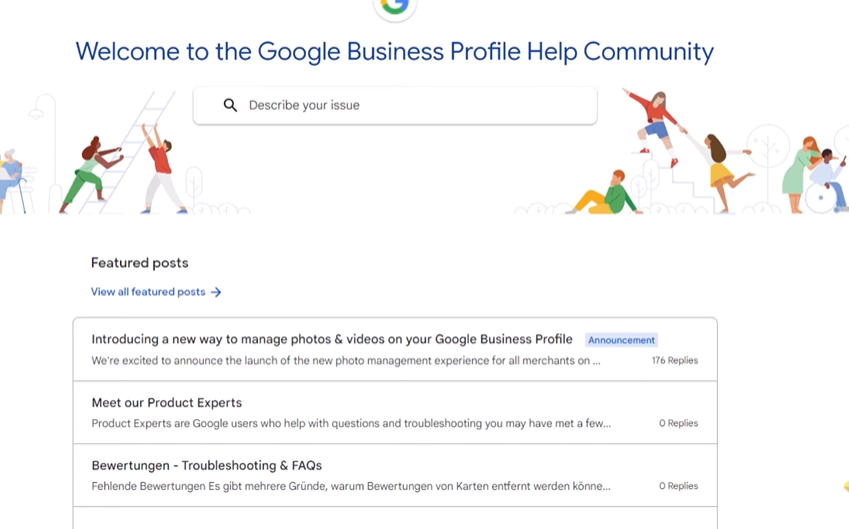Click 0 Replies on the Bewertungen post

pyautogui.click(x=678, y=486)
